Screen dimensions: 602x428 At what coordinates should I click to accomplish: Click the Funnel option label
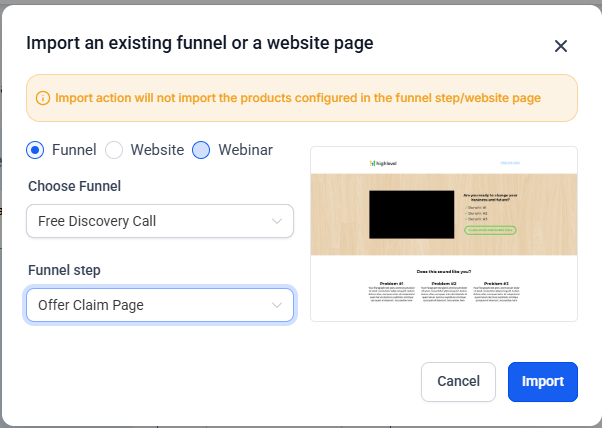[74, 150]
